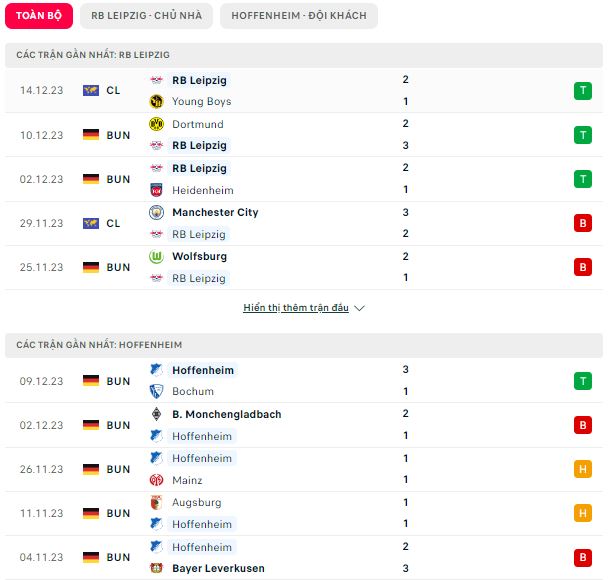Click the B. Monchengladbach diamond logo

pos(156,414)
